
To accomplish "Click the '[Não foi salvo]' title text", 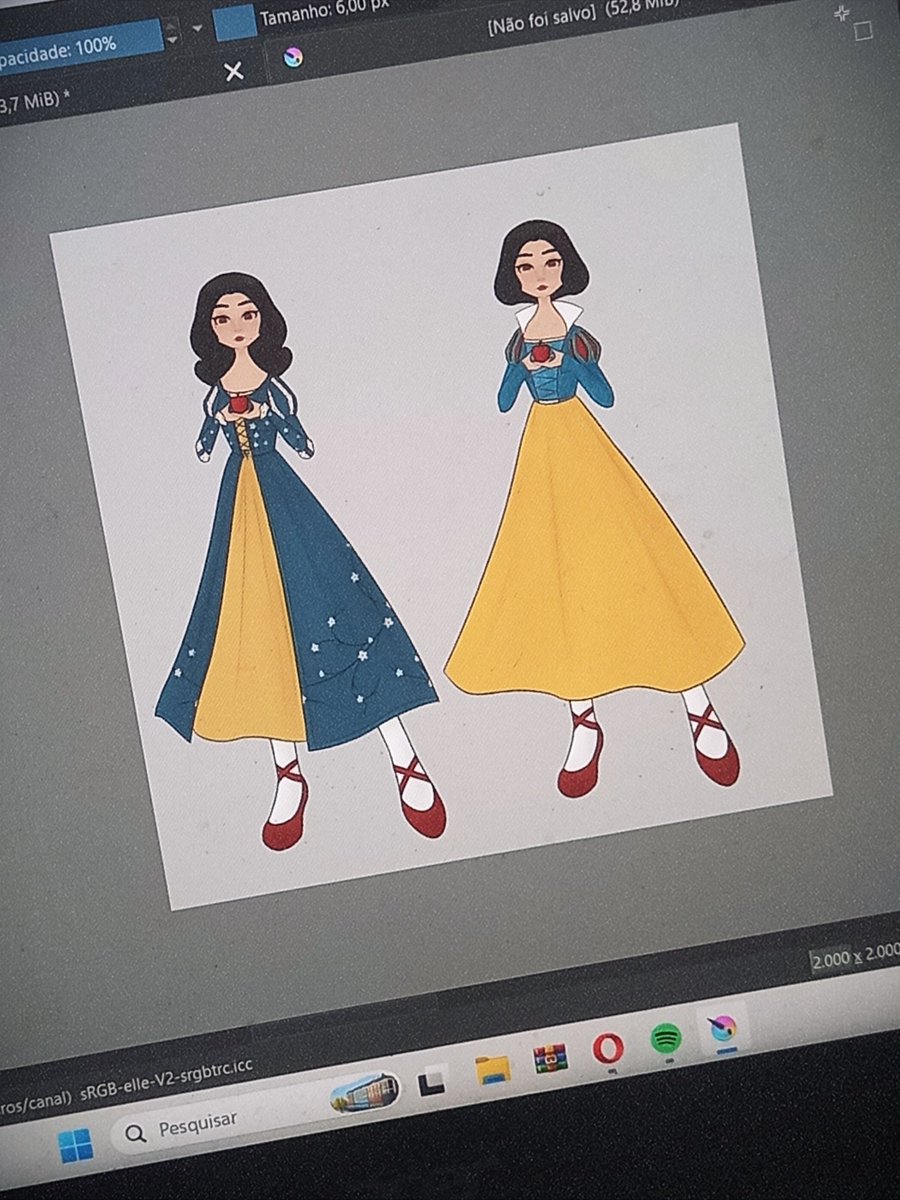I will (541, 23).
